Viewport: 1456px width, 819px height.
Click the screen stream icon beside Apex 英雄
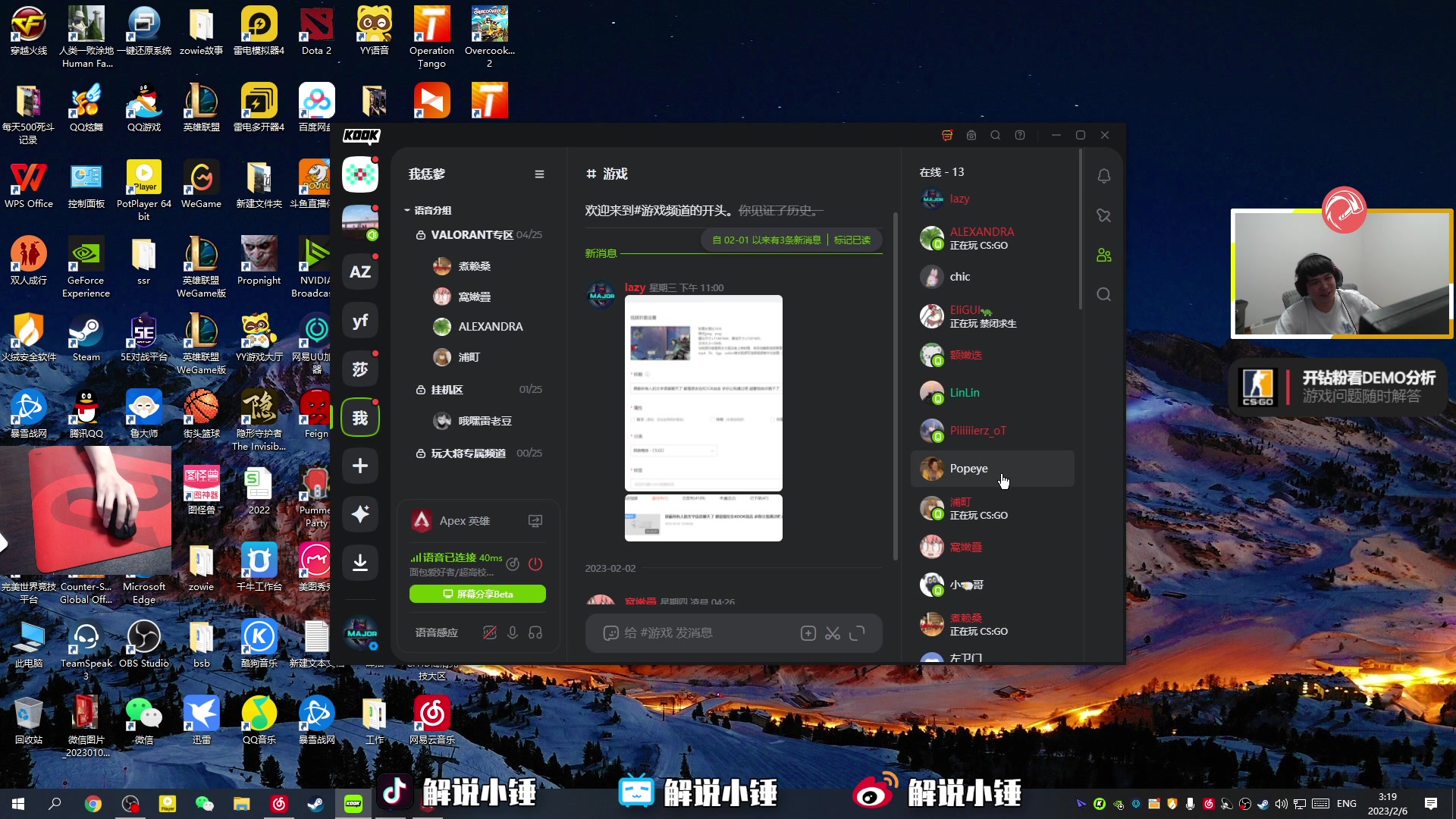click(535, 521)
